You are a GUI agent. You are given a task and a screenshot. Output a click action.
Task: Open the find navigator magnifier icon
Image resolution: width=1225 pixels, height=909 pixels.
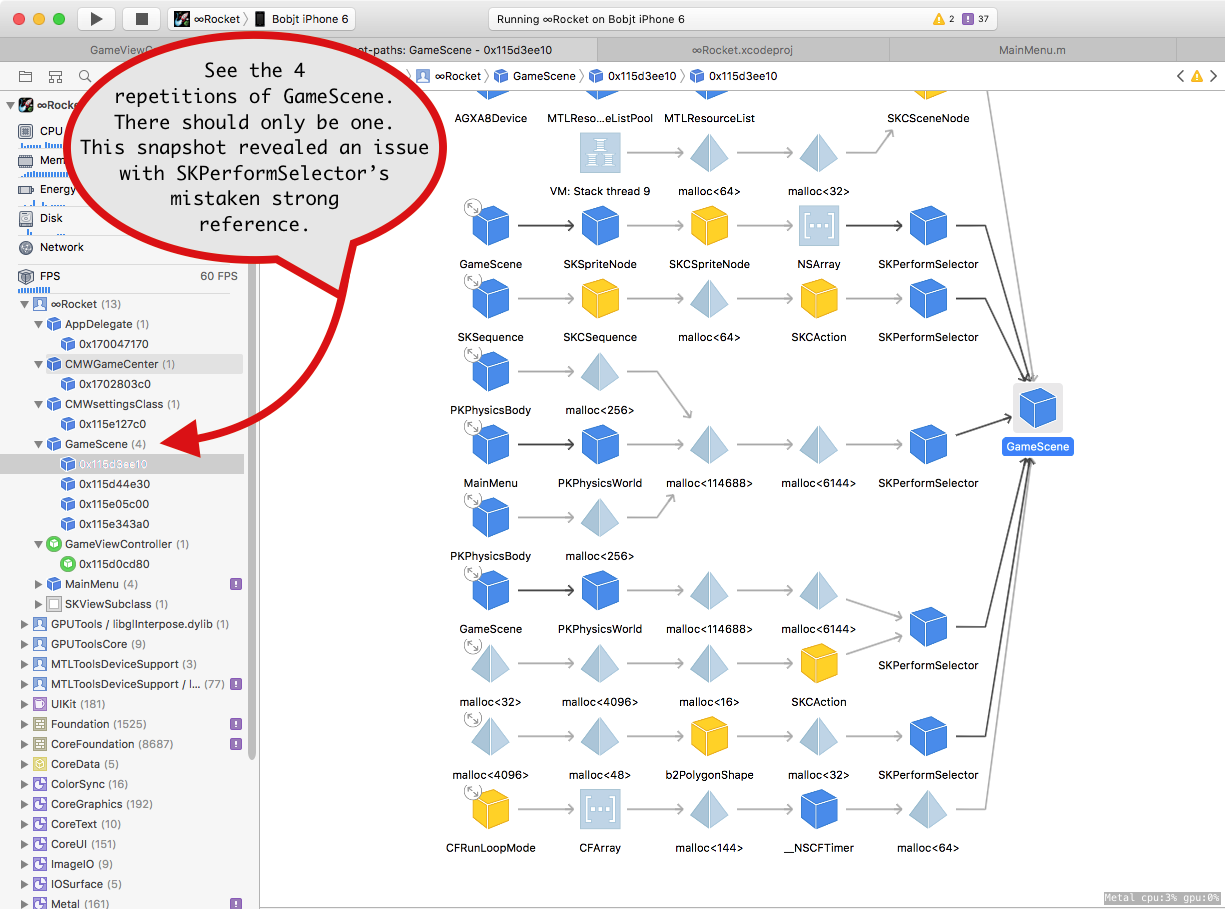pos(85,76)
